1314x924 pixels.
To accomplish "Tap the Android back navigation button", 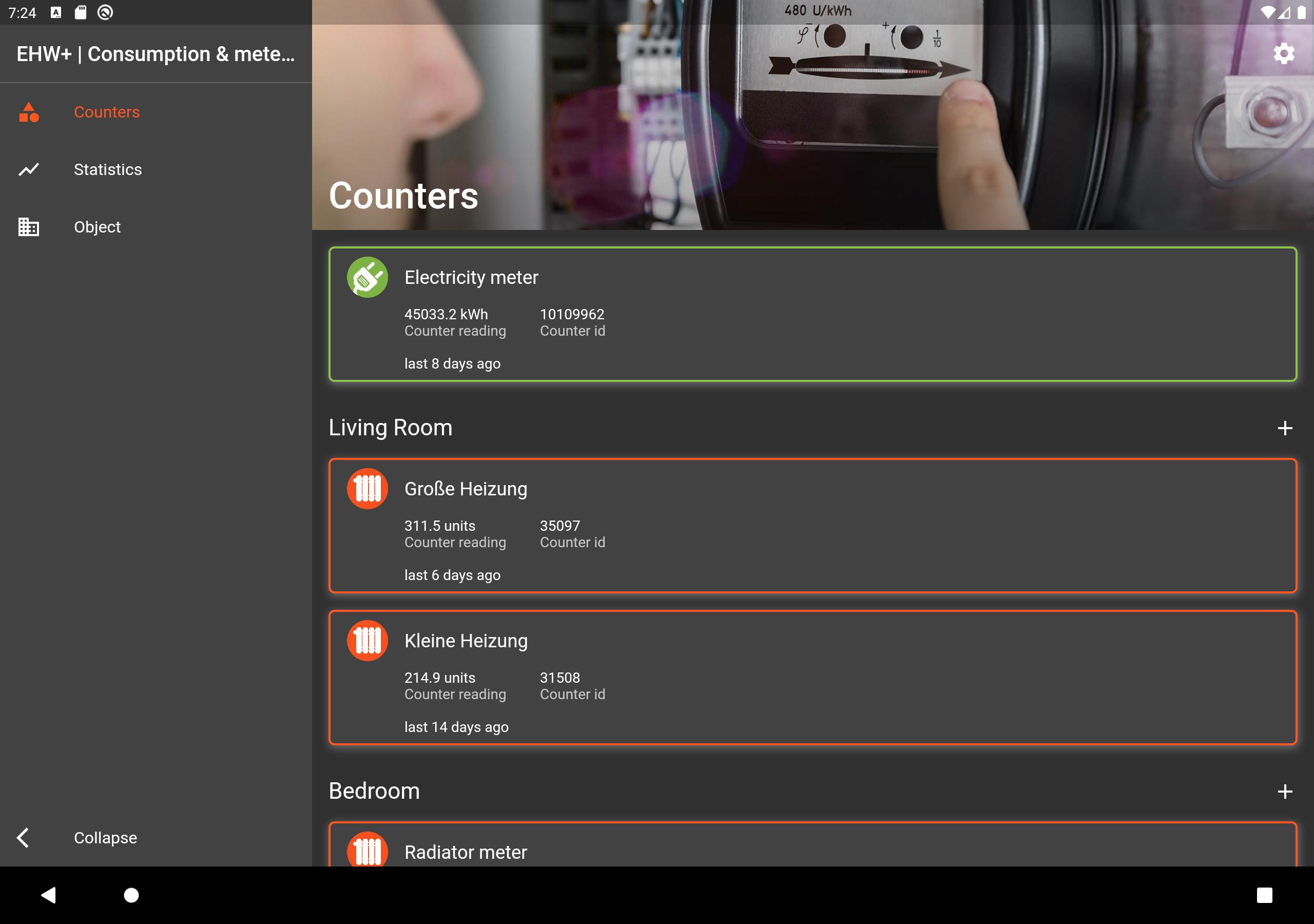I will point(49,895).
